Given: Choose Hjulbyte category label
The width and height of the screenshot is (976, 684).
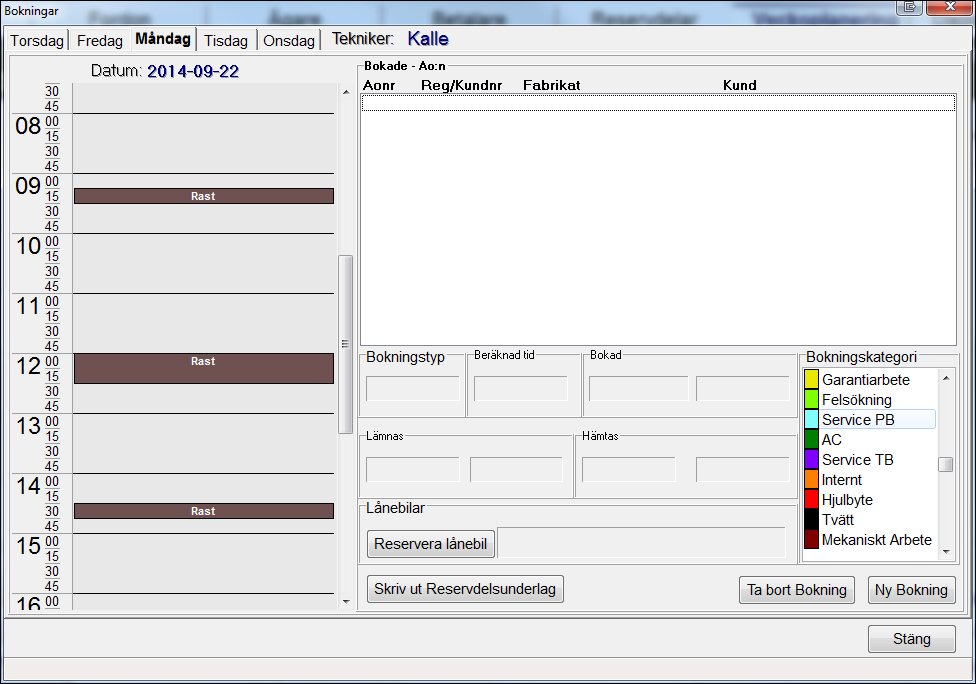Looking at the screenshot, I should tap(847, 500).
